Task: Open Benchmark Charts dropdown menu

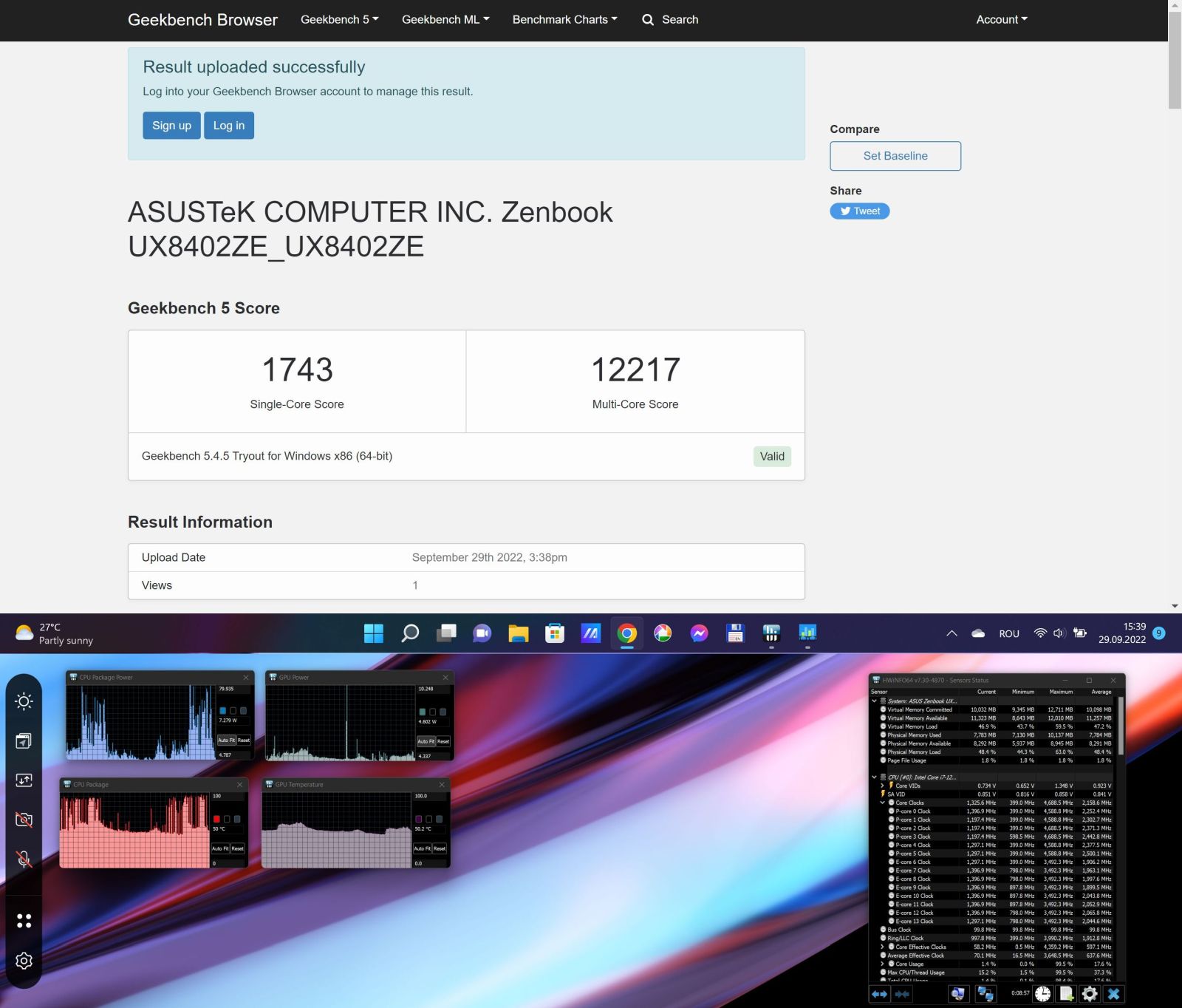Action: click(x=565, y=20)
